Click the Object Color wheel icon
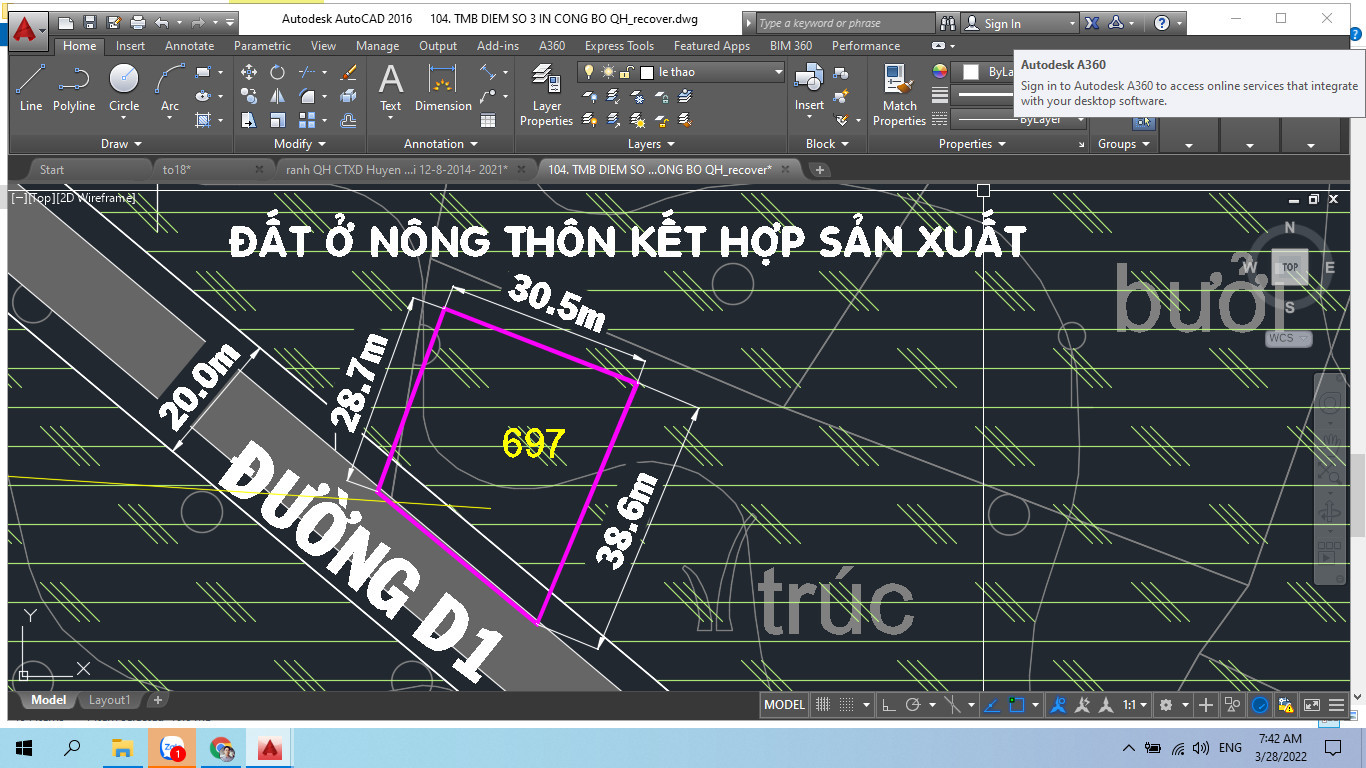Screen dimensions: 1366x768 point(939,71)
